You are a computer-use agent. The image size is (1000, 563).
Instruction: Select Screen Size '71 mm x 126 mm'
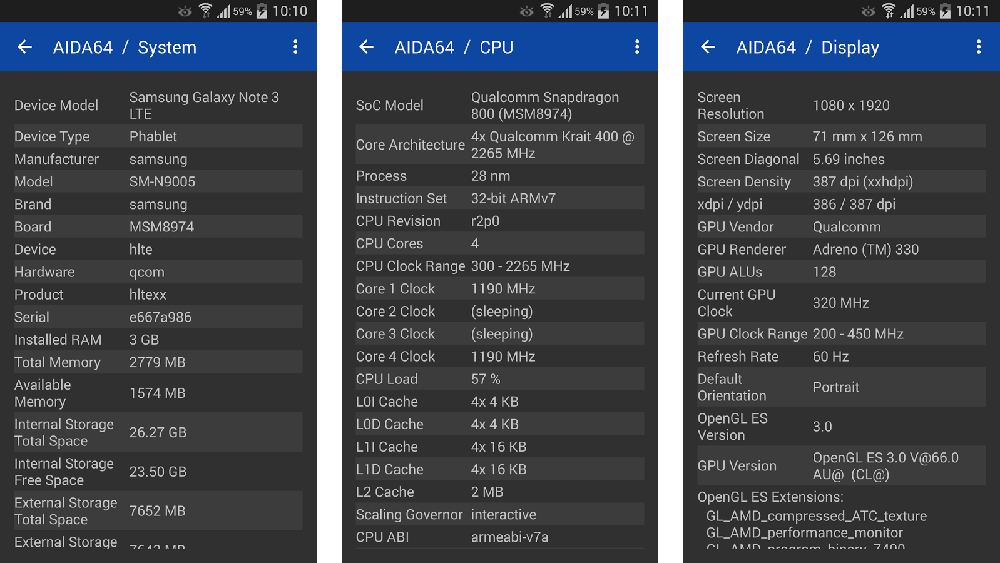pyautogui.click(x=867, y=136)
